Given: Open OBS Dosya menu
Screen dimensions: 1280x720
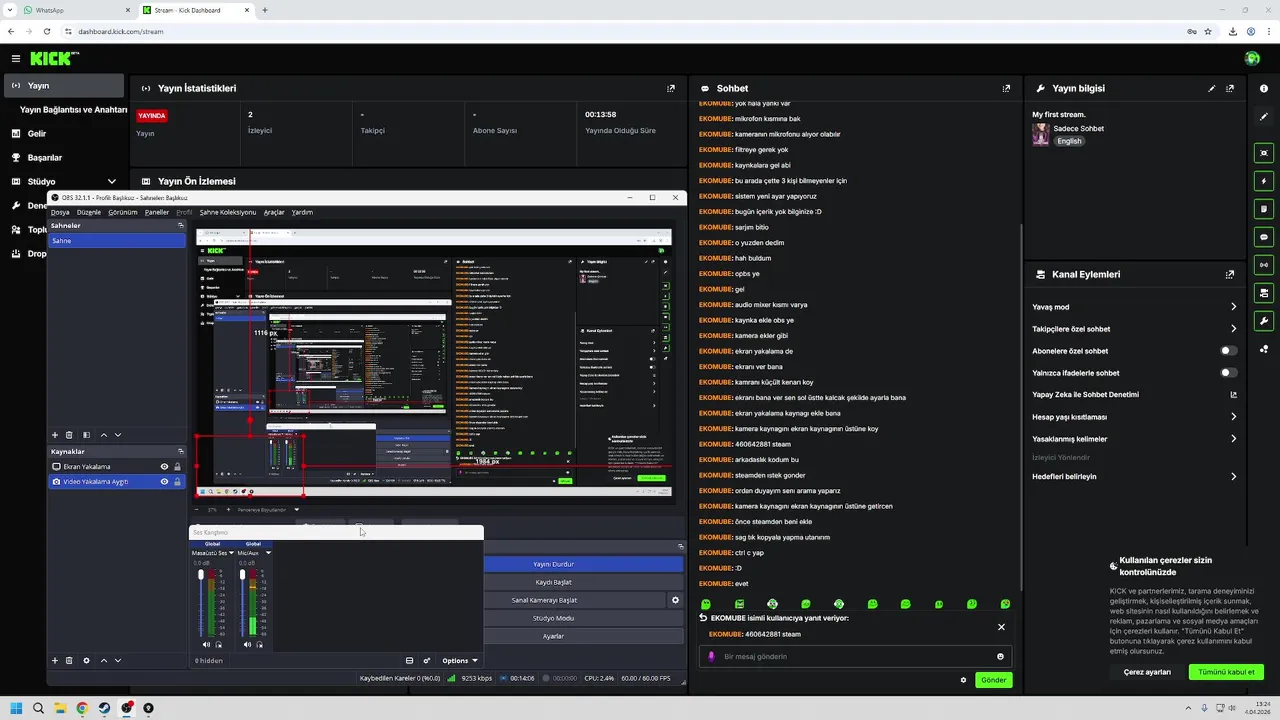Looking at the screenshot, I should coord(60,212).
